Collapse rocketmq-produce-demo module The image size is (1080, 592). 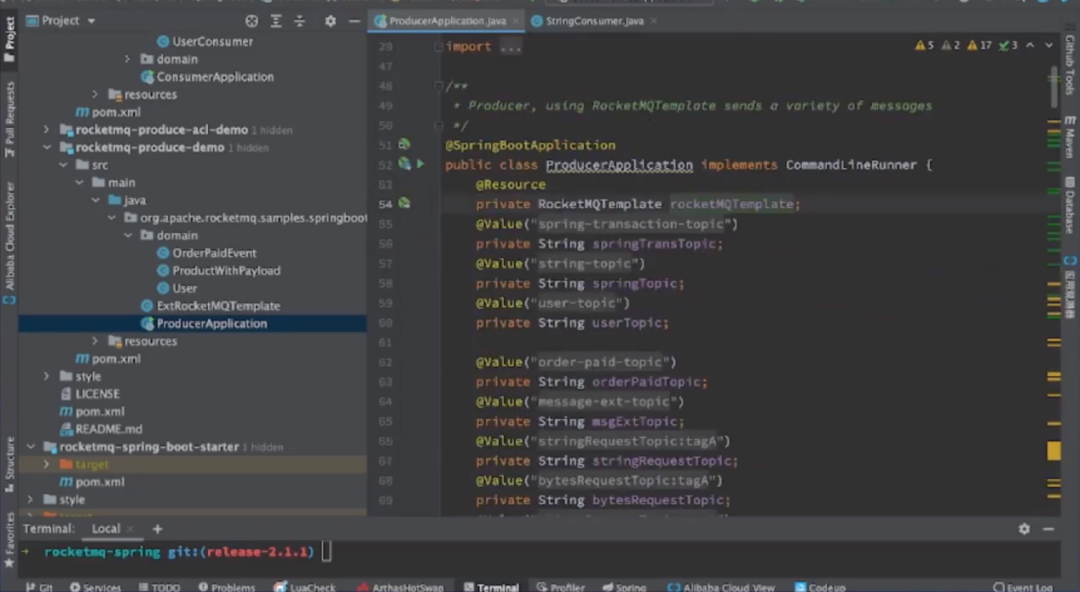46,147
